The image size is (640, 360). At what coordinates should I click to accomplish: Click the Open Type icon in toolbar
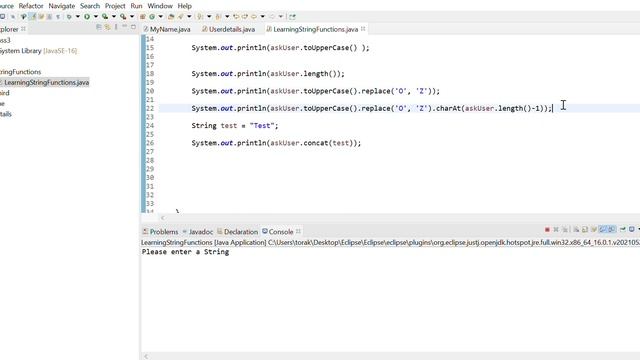point(171,17)
